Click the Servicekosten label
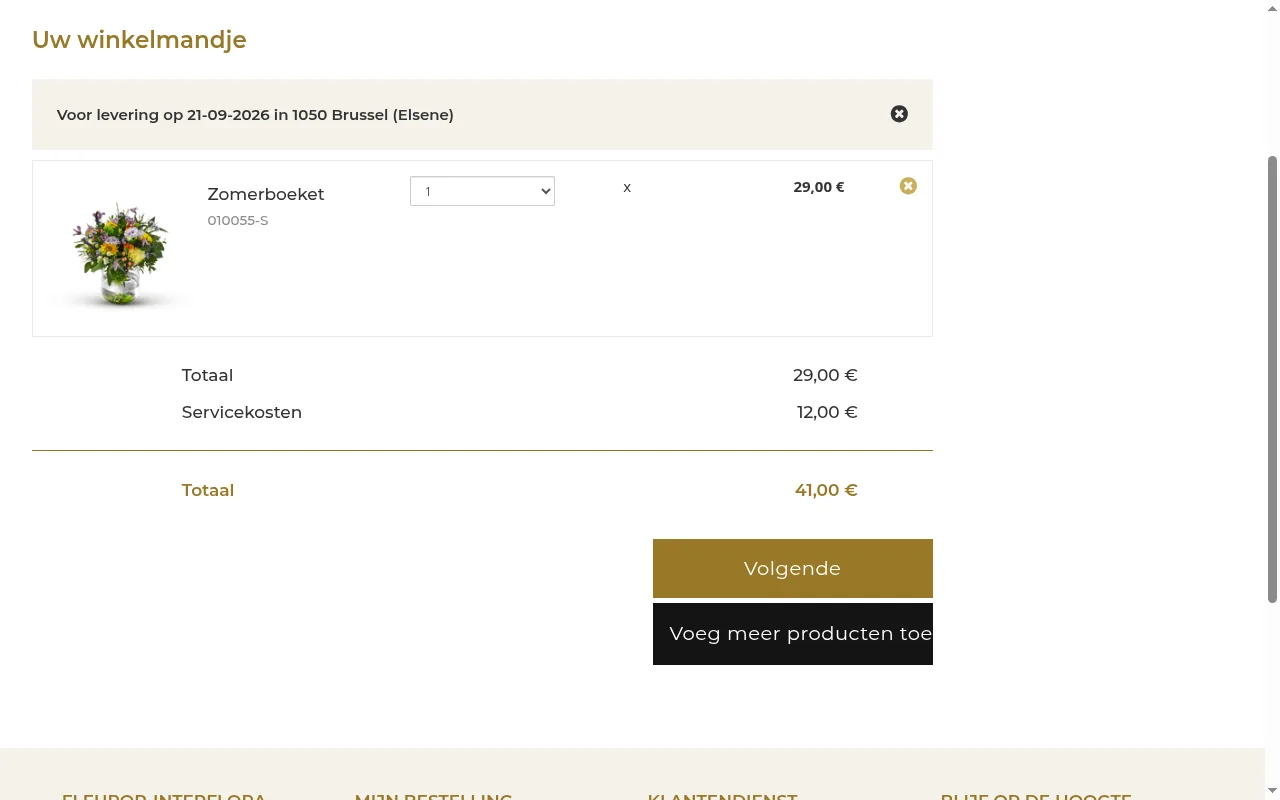1280x800 pixels. pyautogui.click(x=242, y=412)
